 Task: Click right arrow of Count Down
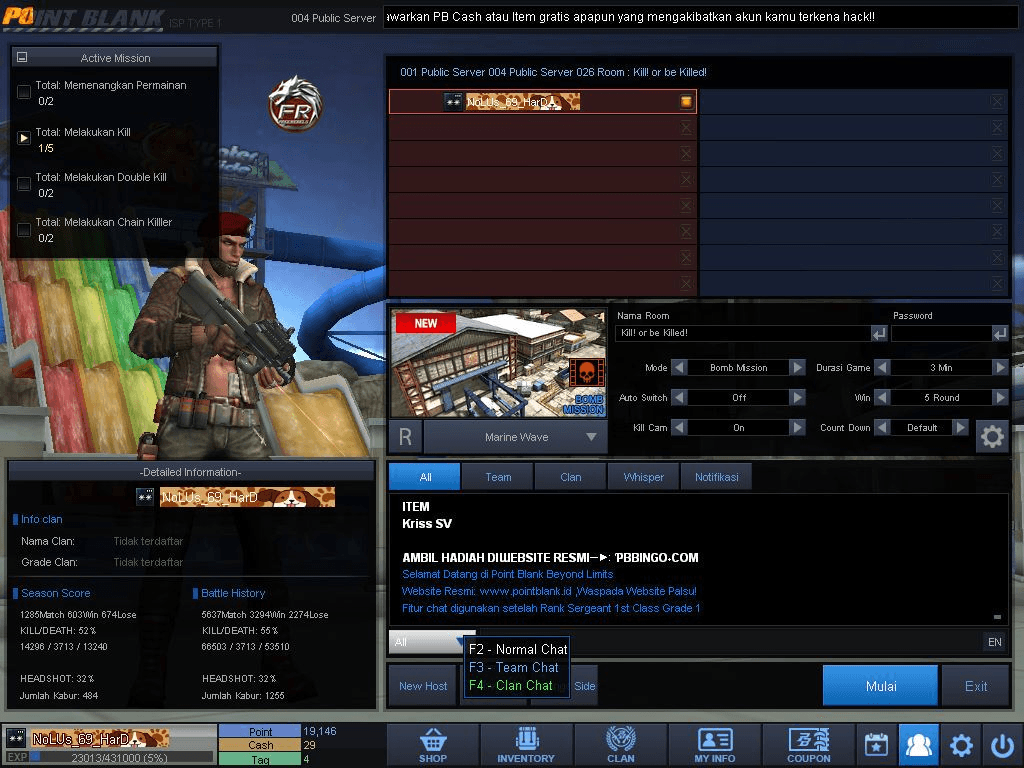point(959,428)
